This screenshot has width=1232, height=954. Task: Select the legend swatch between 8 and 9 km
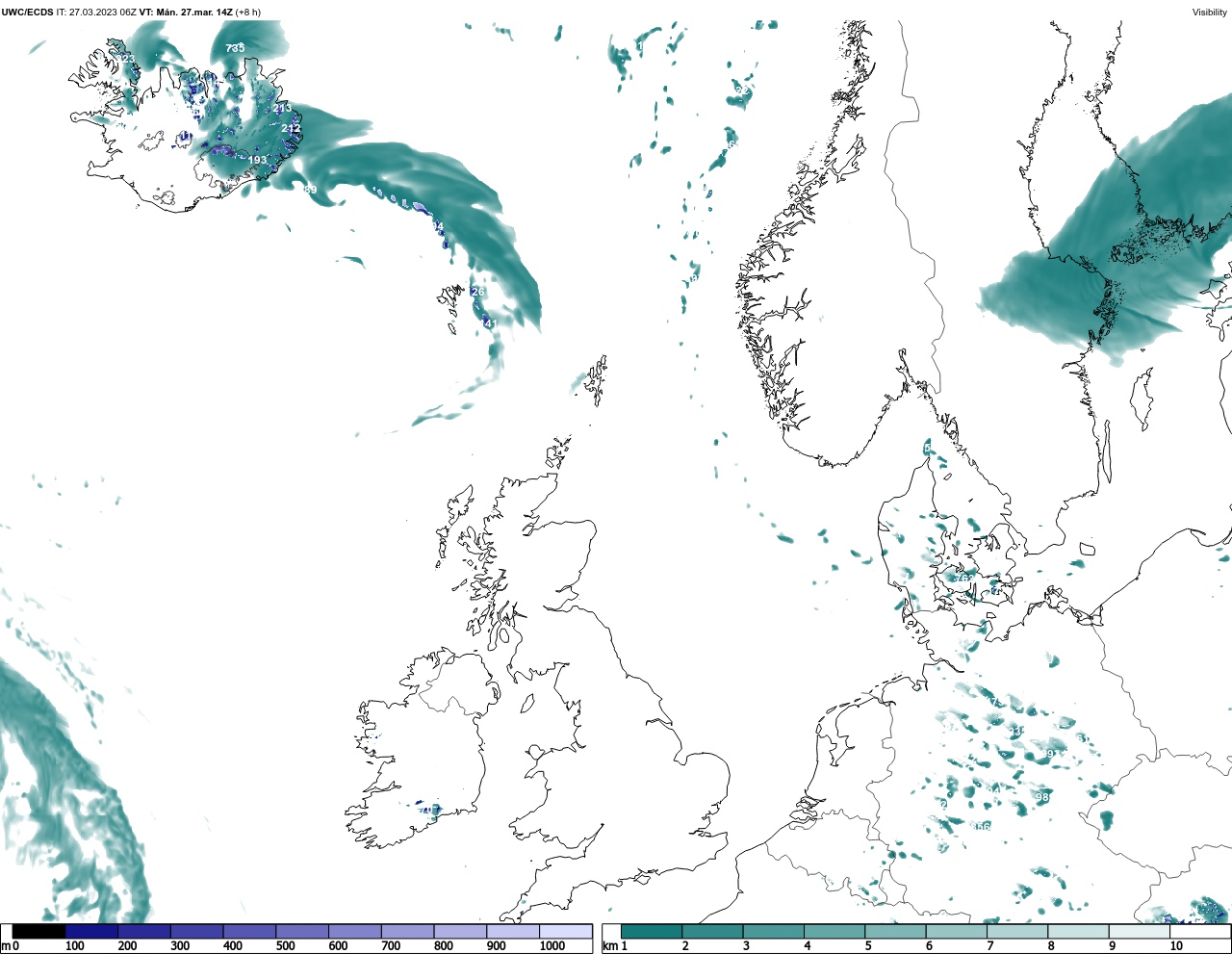click(x=1078, y=932)
